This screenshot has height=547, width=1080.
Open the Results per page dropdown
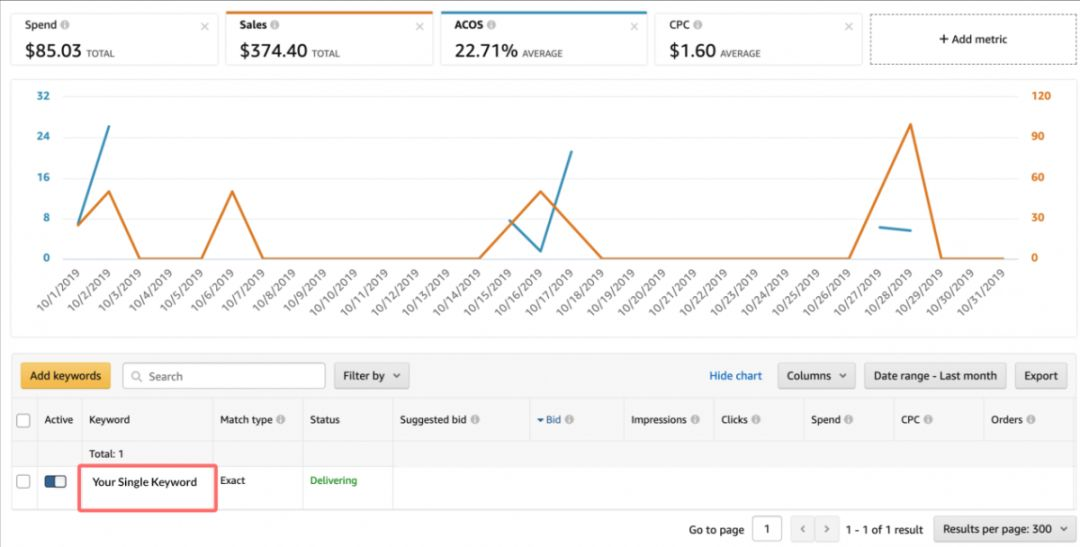pos(1004,529)
